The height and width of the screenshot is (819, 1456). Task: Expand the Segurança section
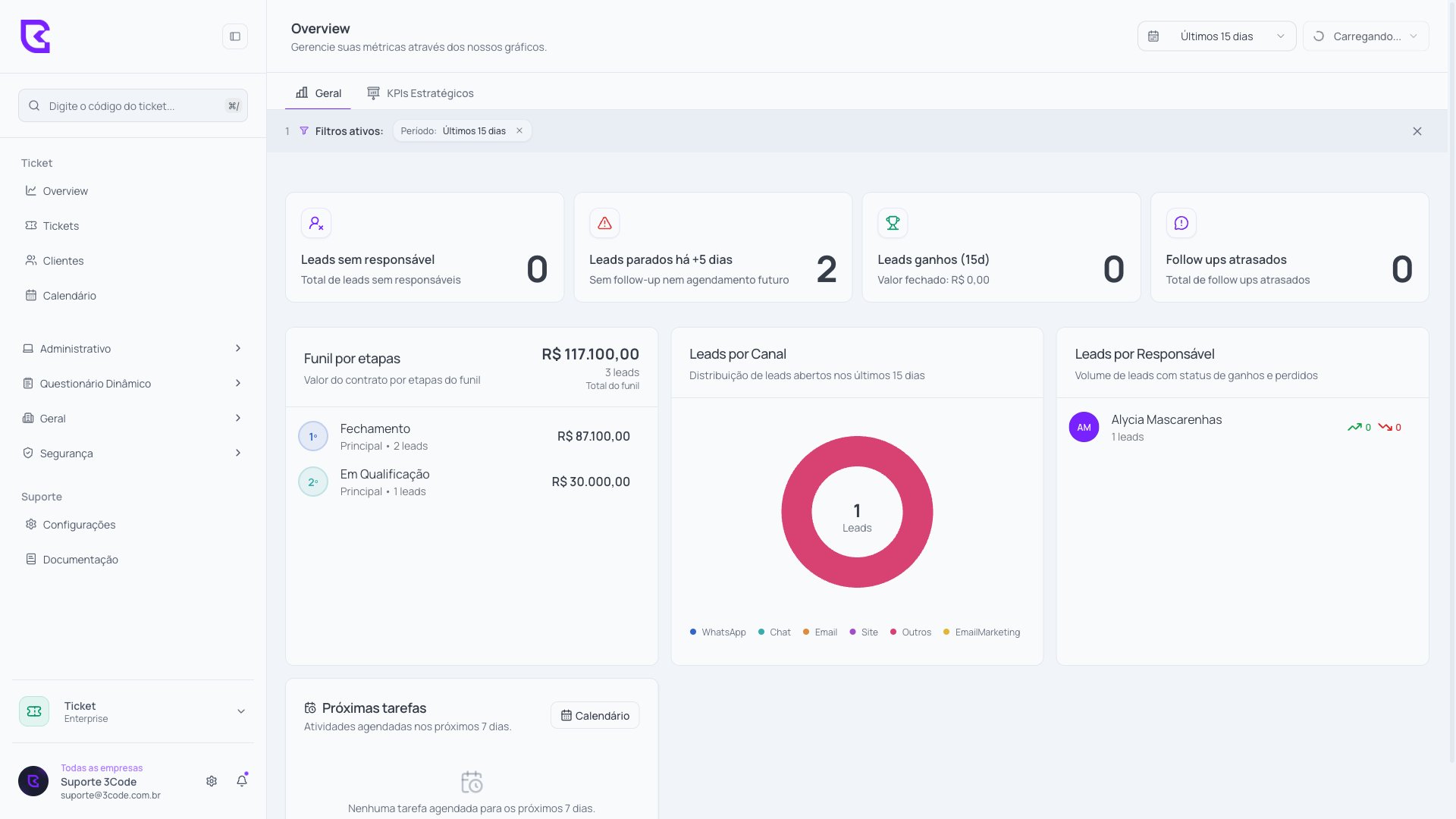click(133, 453)
